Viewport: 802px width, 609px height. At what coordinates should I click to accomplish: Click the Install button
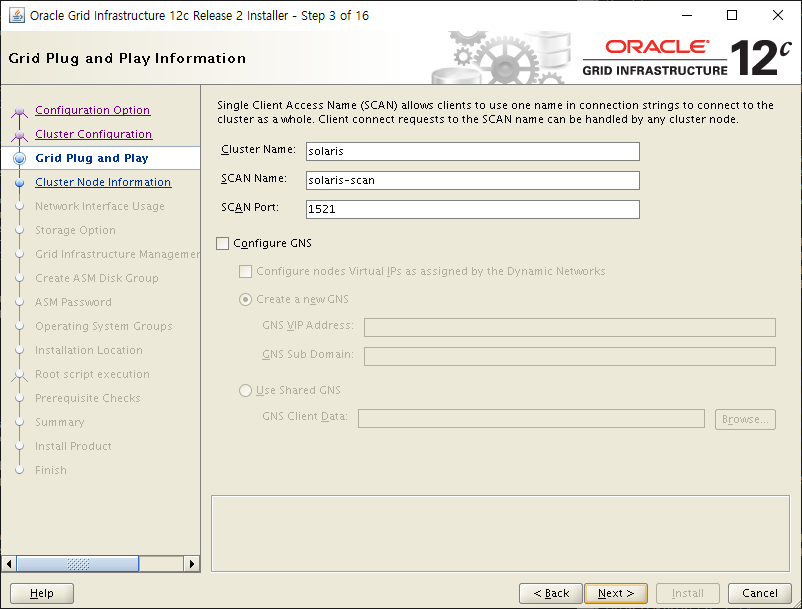pyautogui.click(x=688, y=593)
